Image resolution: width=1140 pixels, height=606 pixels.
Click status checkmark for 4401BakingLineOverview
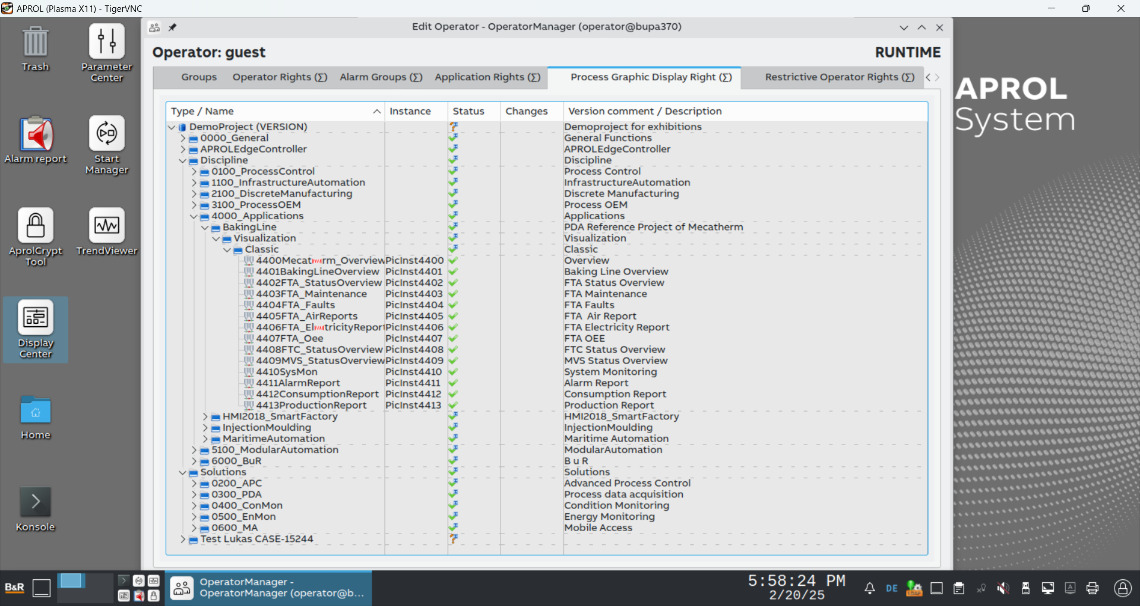point(453,272)
